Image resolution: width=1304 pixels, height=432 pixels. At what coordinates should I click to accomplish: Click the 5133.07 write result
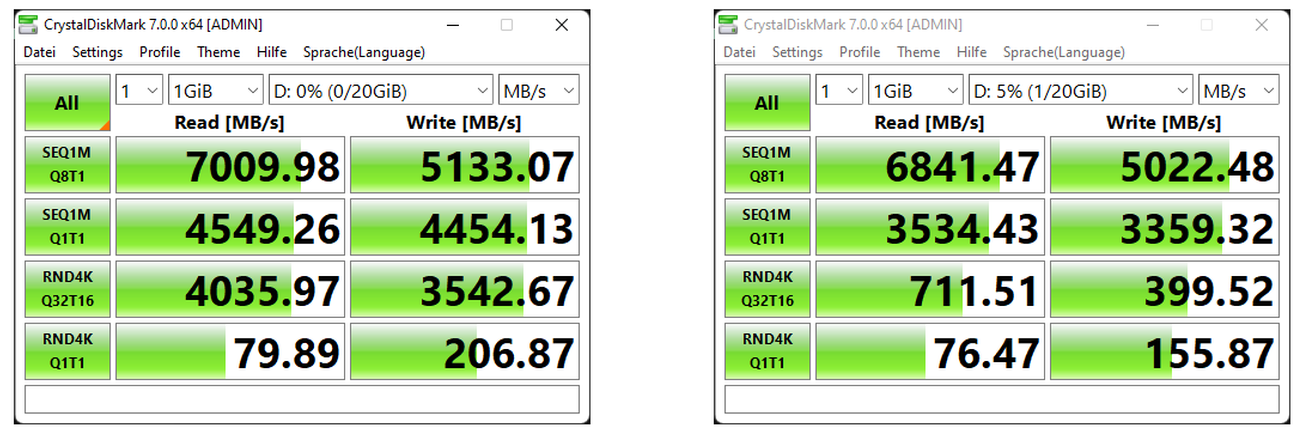point(465,165)
